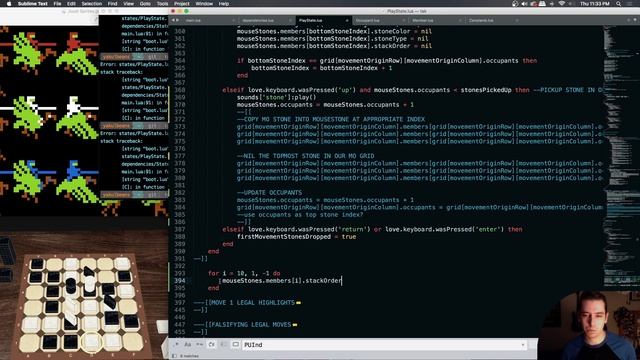Open the find history dropdown arrow

523,345
